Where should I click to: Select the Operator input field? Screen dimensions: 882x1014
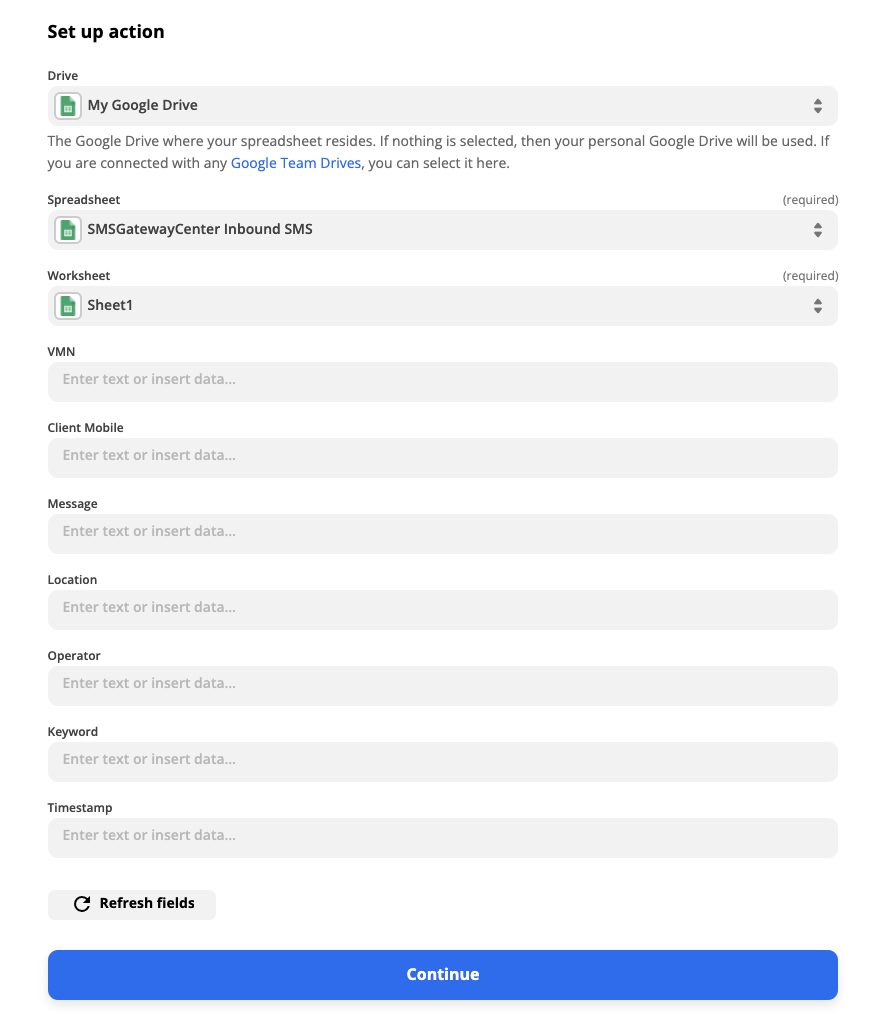pos(443,685)
